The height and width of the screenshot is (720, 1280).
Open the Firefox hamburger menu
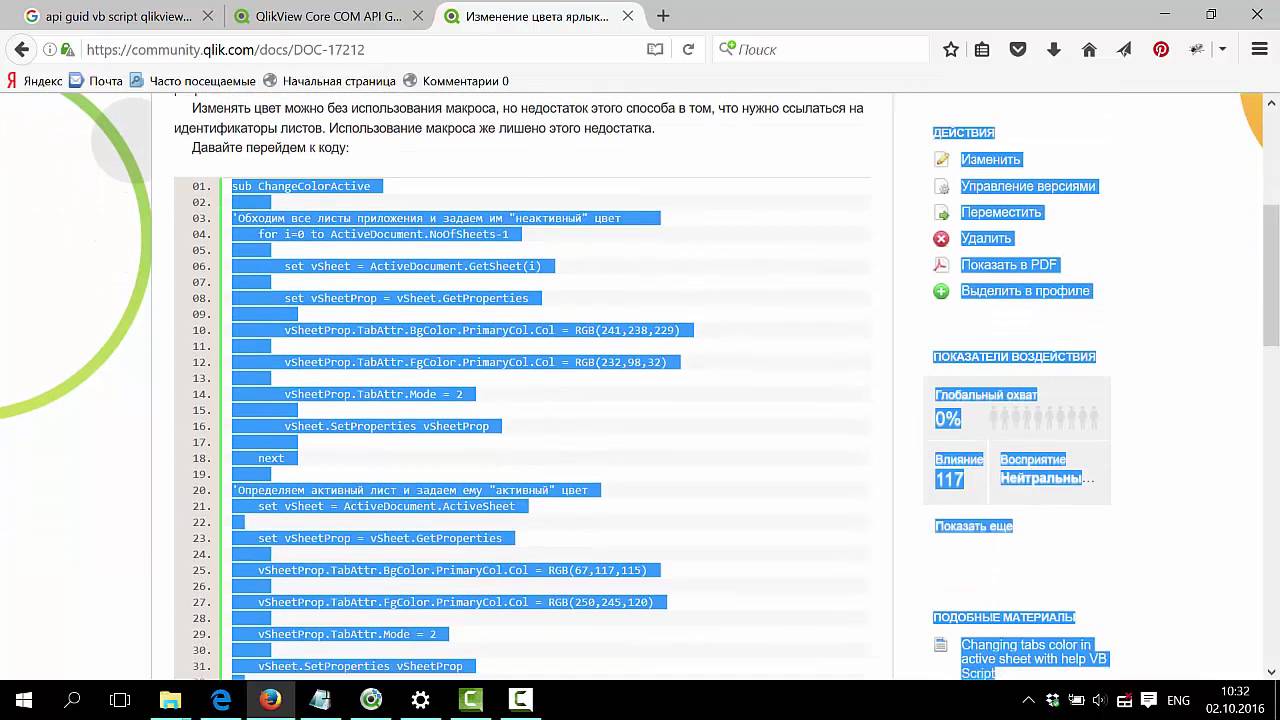pyautogui.click(x=1260, y=49)
